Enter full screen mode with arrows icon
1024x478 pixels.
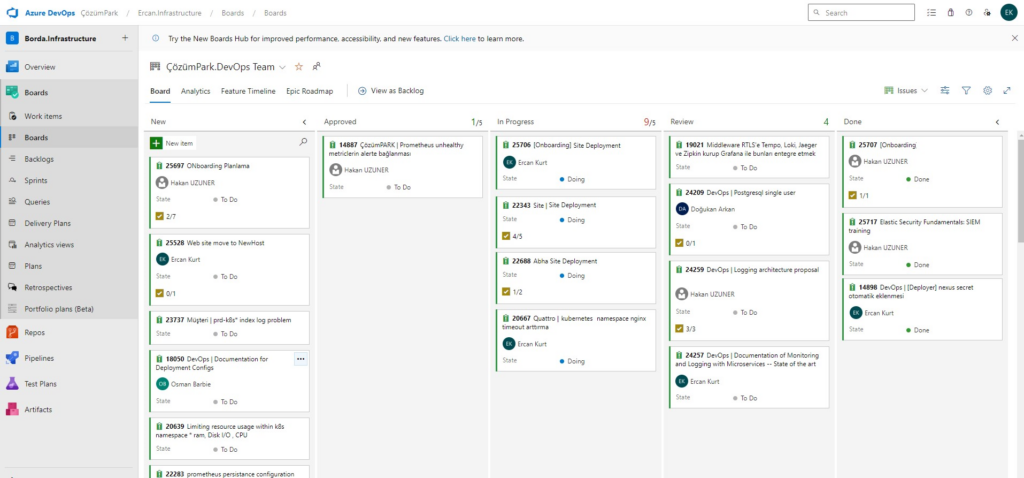[x=1007, y=91]
